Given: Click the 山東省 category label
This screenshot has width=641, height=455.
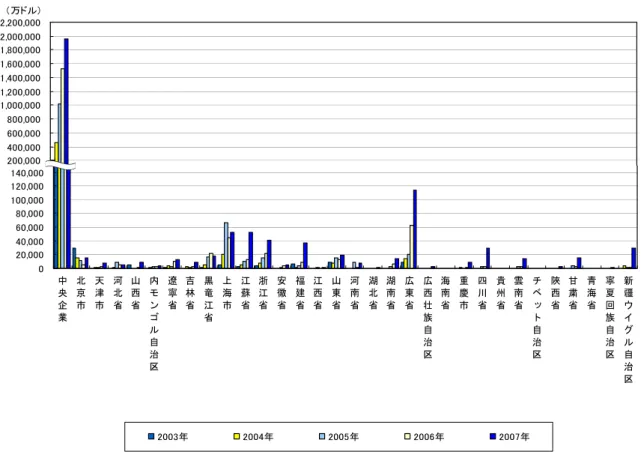Looking at the screenshot, I should pyautogui.click(x=336, y=293).
